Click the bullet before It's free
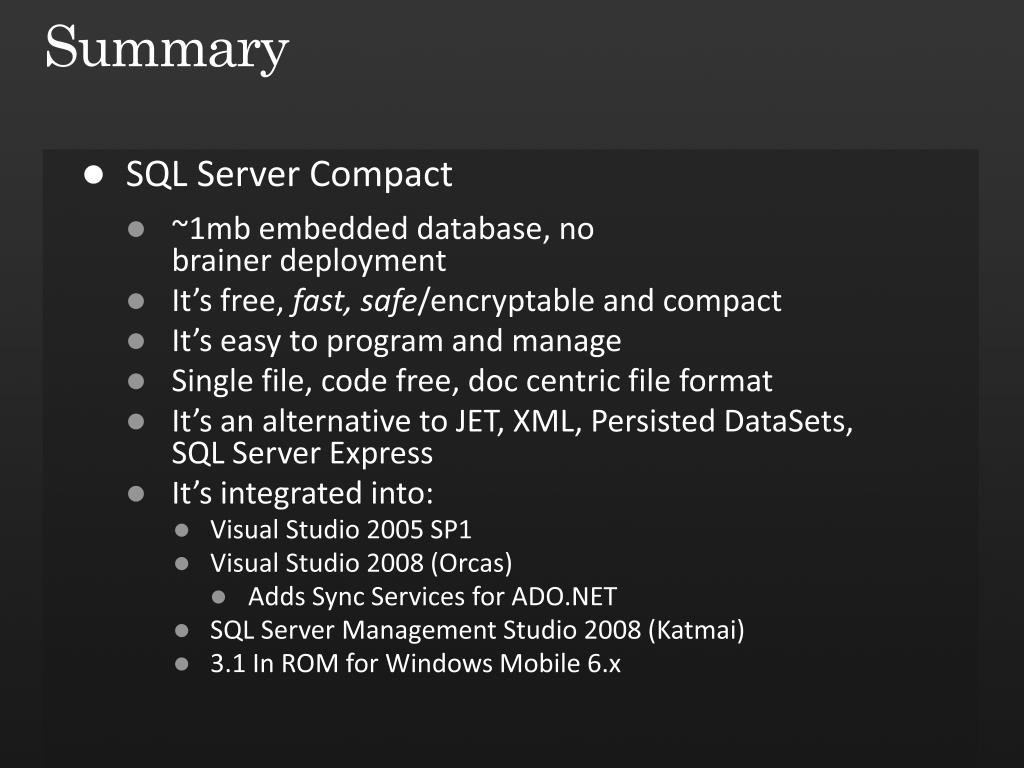Viewport: 1024px width, 768px height. point(136,301)
